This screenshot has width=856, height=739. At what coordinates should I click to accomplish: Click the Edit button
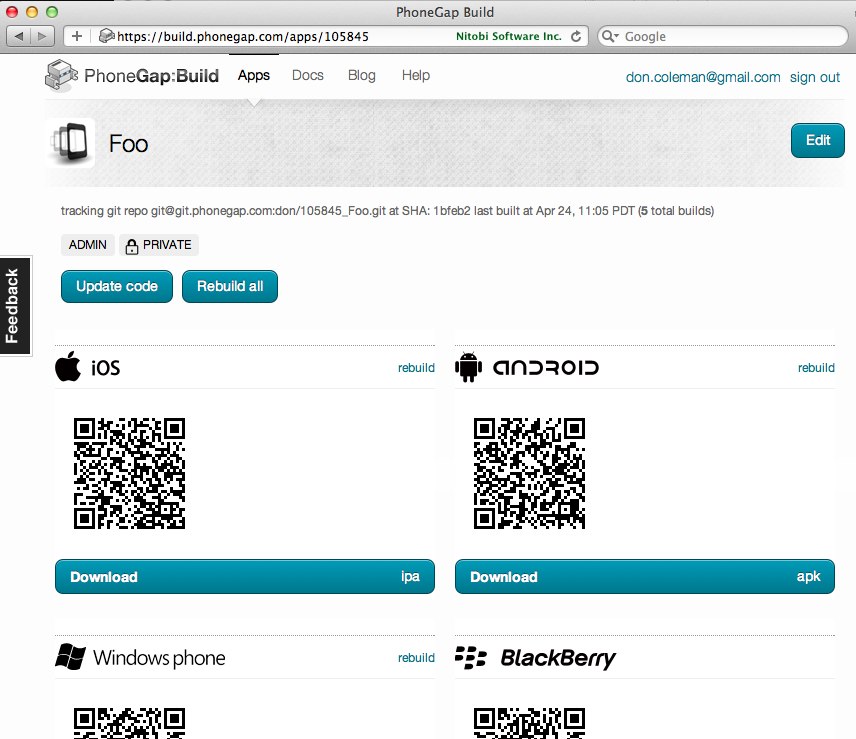point(818,140)
